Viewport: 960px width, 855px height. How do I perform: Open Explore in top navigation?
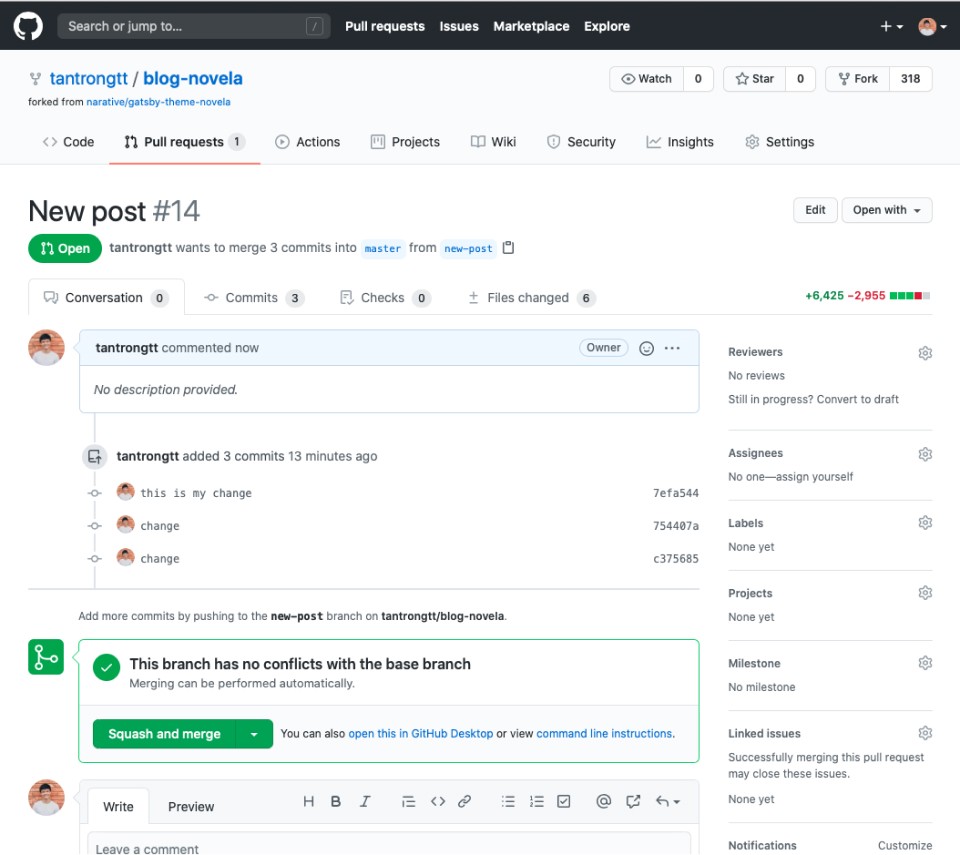tap(606, 26)
